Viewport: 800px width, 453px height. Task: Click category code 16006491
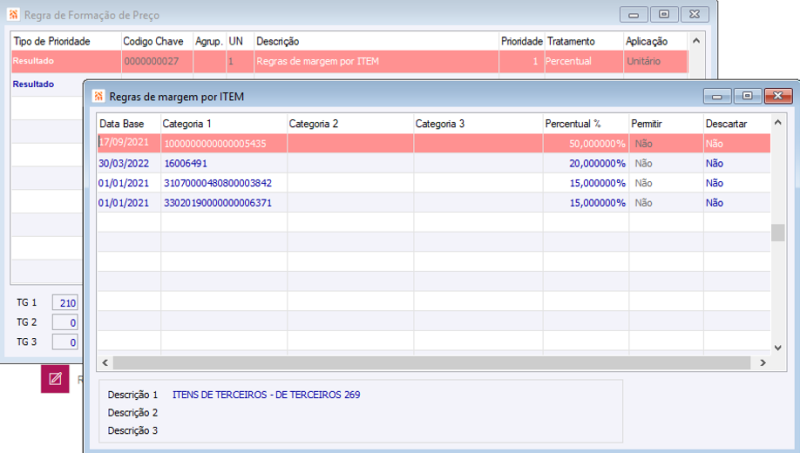pyautogui.click(x=186, y=163)
